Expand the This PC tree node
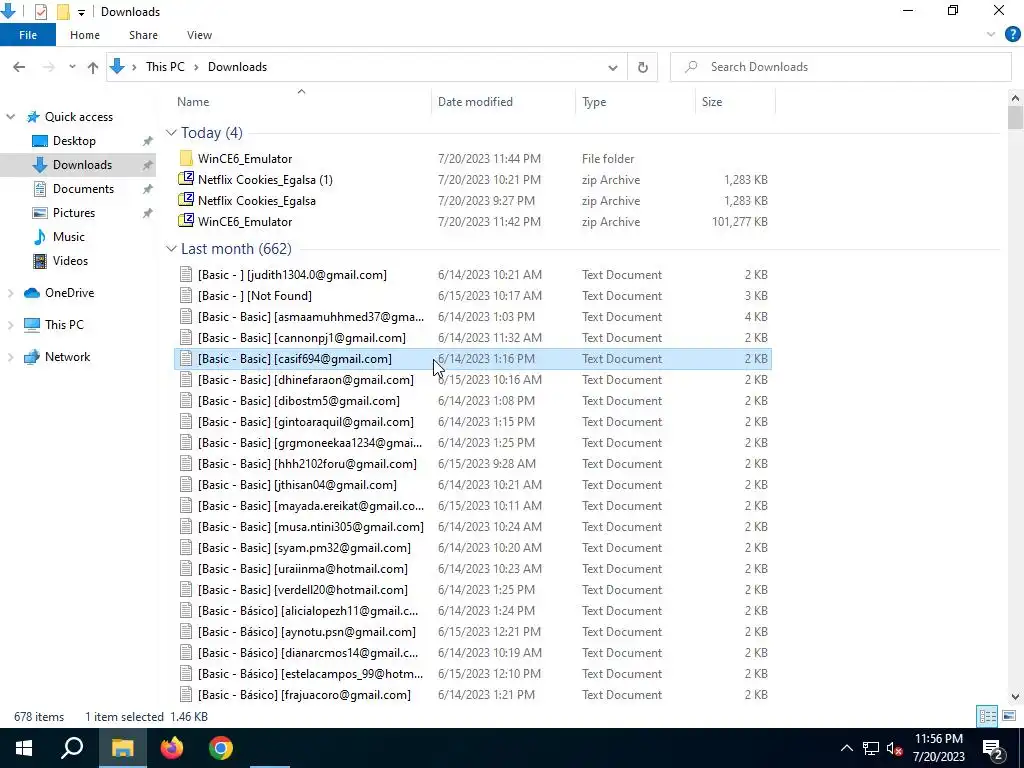 coord(10,325)
